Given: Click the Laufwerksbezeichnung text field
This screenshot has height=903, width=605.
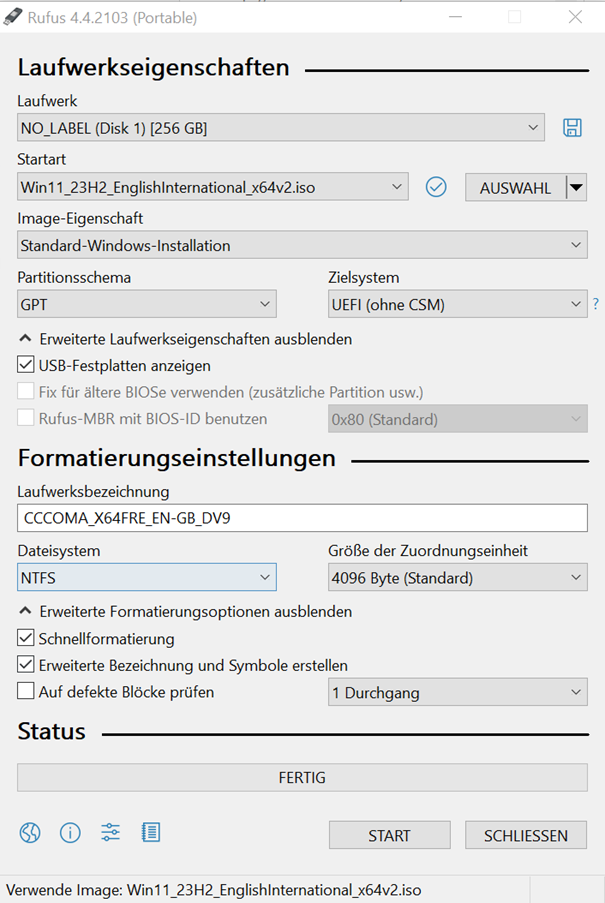Looking at the screenshot, I should point(302,518).
